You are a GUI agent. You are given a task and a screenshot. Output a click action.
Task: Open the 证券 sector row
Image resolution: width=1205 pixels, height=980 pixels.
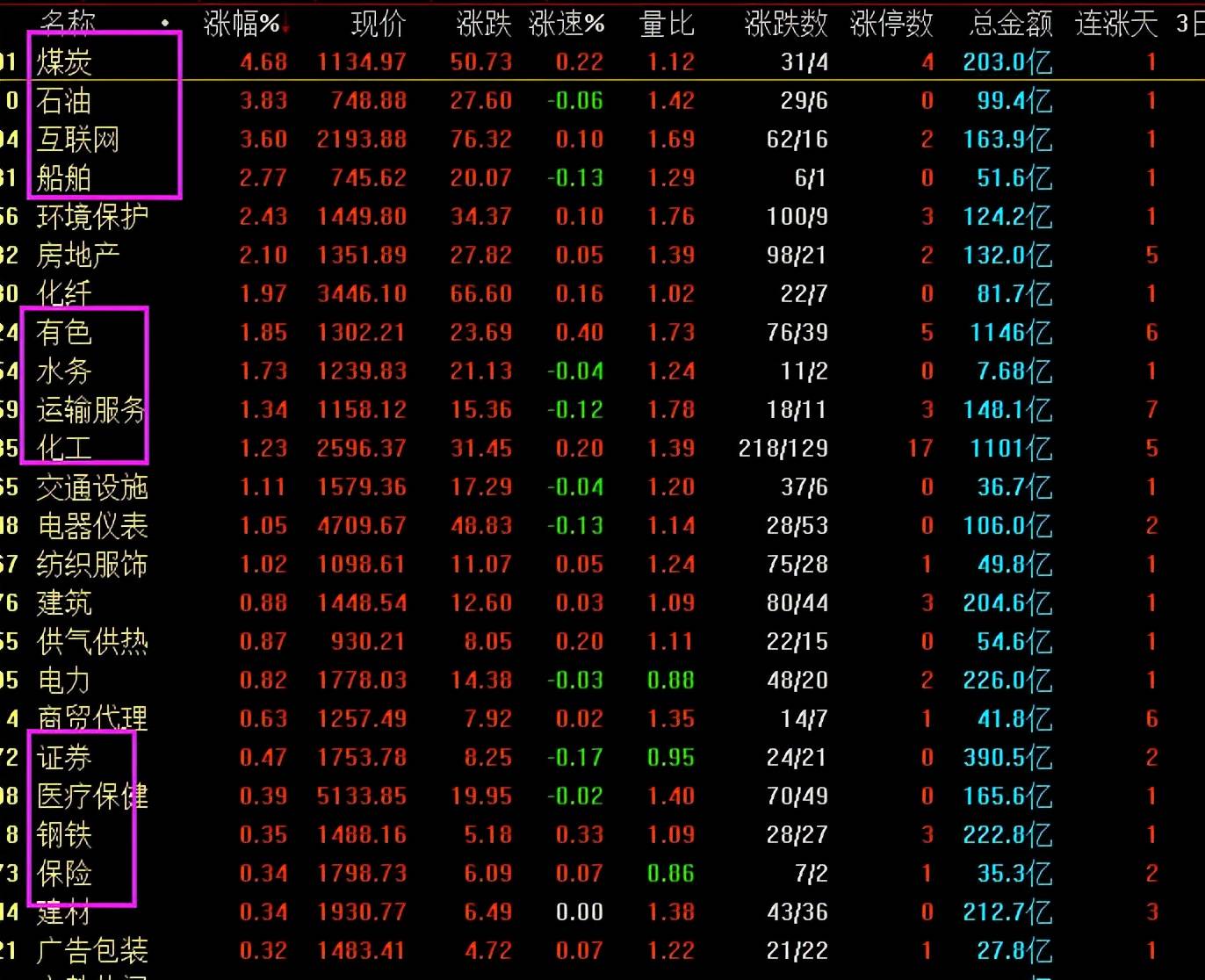(x=602, y=758)
